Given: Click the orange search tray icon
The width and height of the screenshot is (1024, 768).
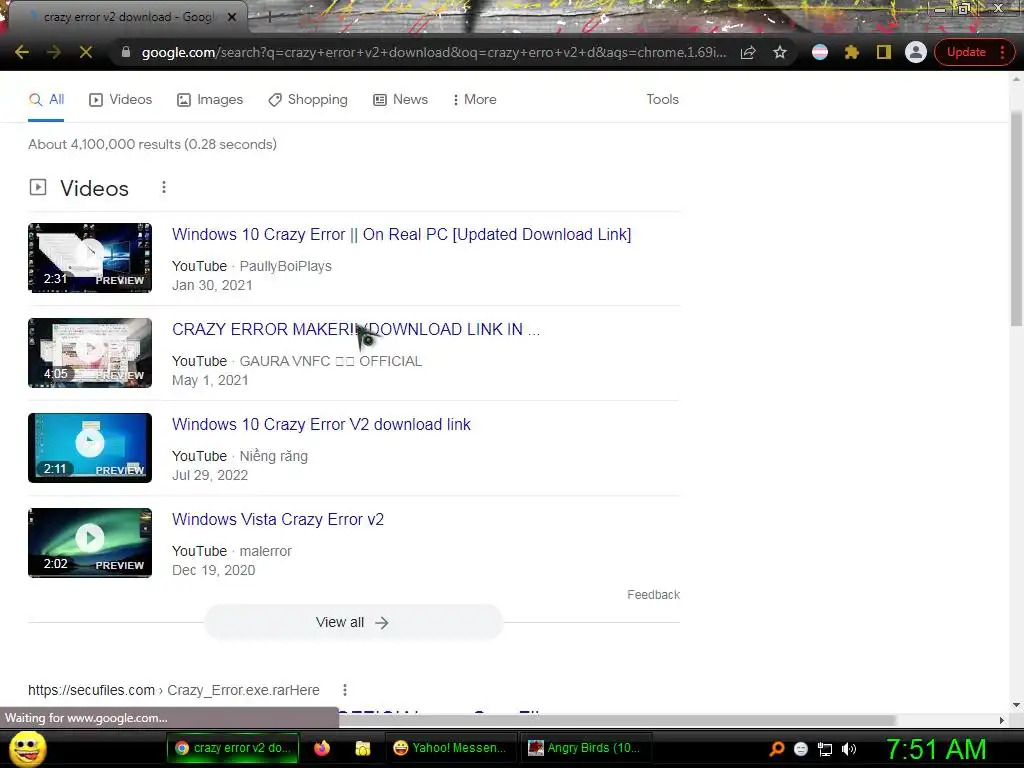Looking at the screenshot, I should pos(776,749).
